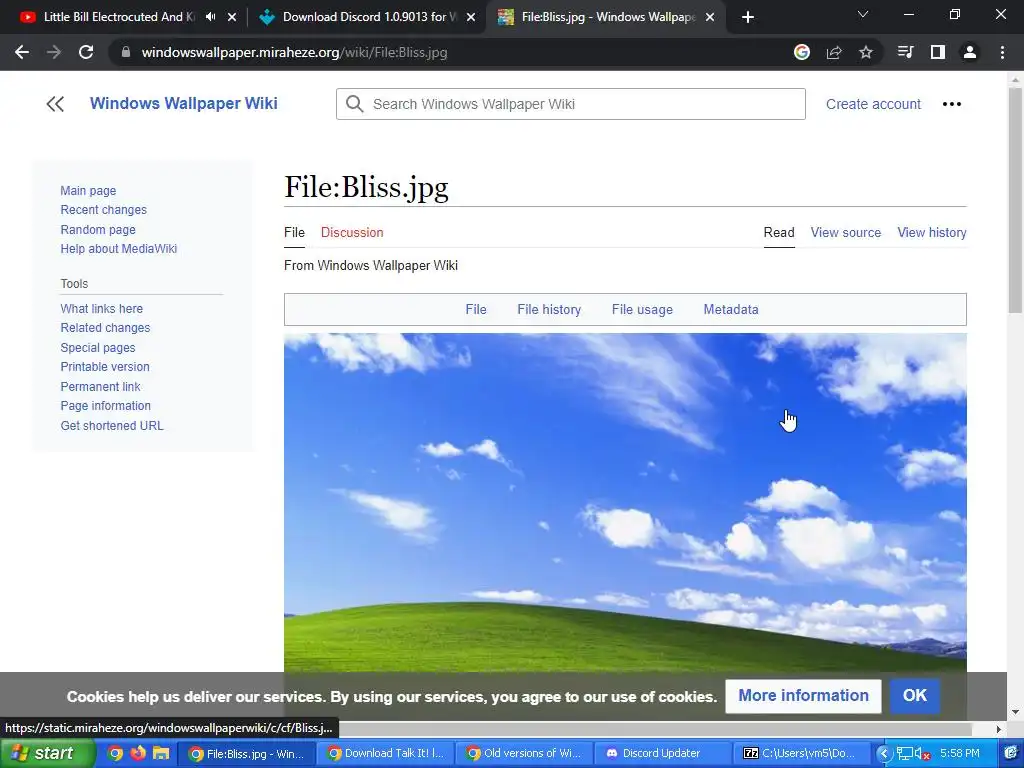The width and height of the screenshot is (1024, 768).
Task: Open the tab search dropdown chevron
Action: (863, 14)
